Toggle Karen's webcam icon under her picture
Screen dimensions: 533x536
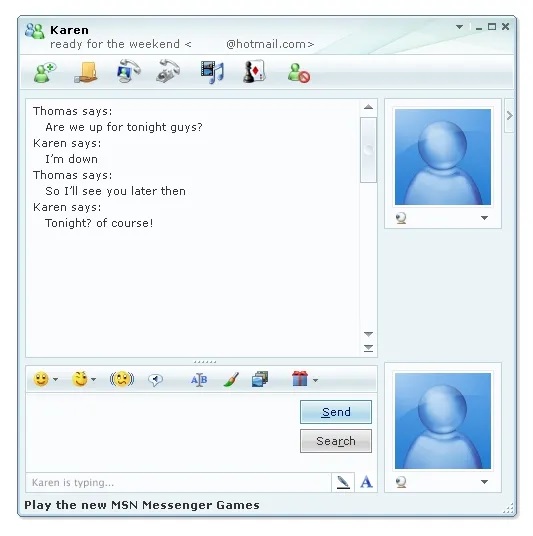[x=401, y=218]
